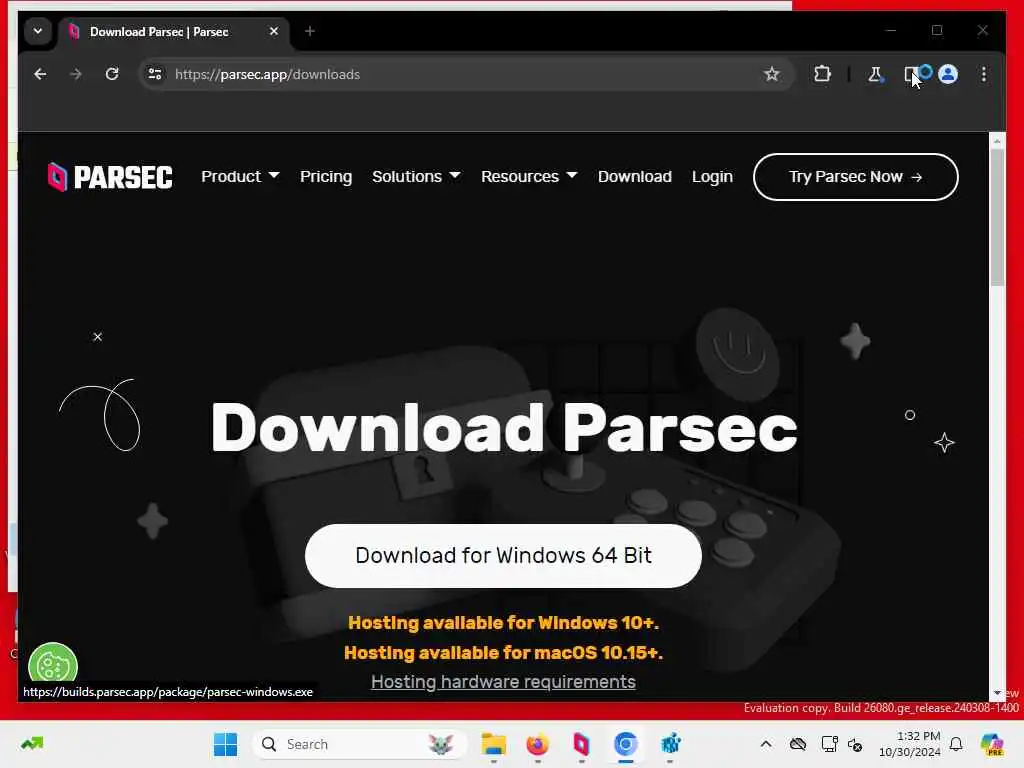The height and width of the screenshot is (768, 1024).
Task: Open the Windows Start menu
Action: tap(225, 744)
